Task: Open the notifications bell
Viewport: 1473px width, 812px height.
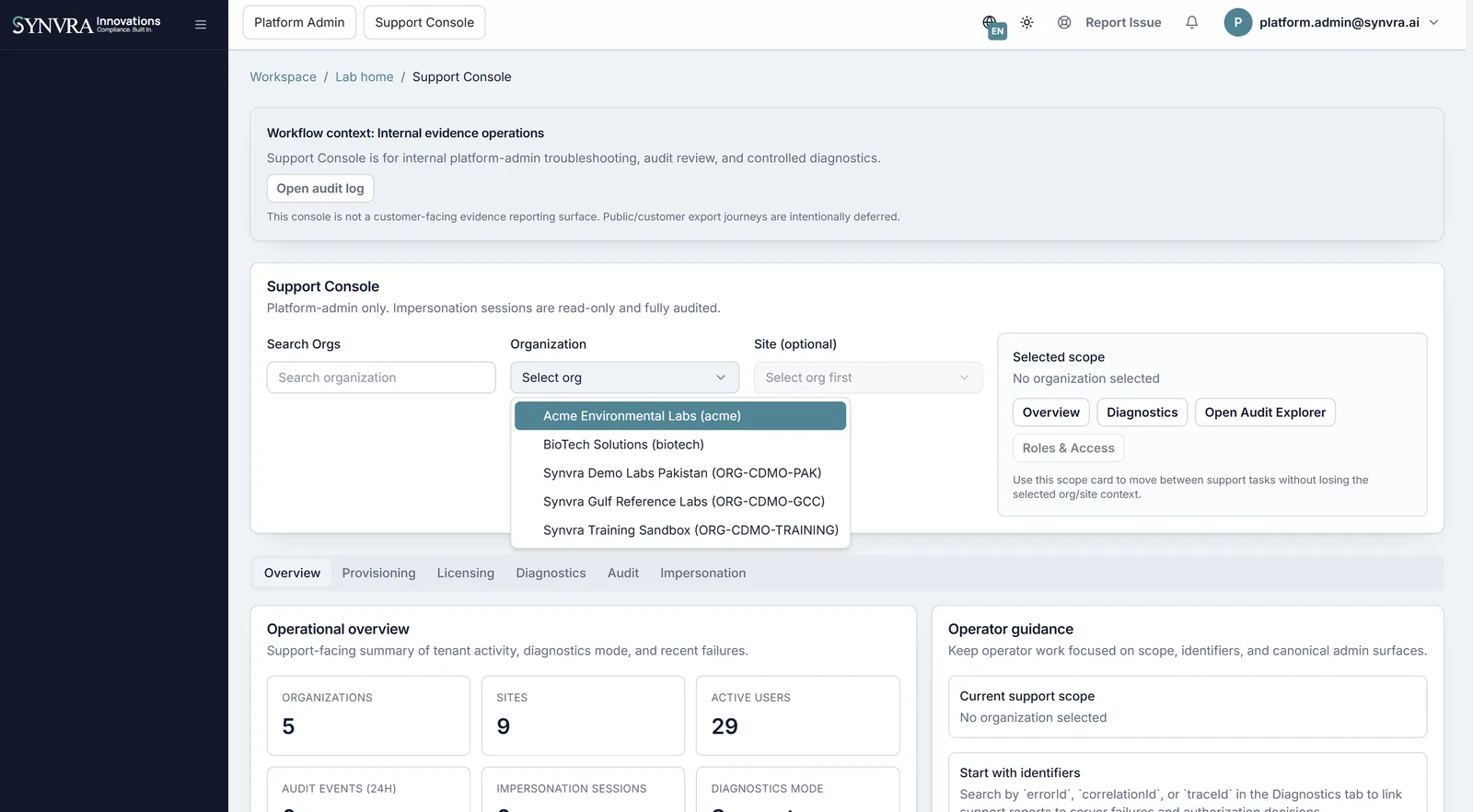Action: pyautogui.click(x=1191, y=22)
